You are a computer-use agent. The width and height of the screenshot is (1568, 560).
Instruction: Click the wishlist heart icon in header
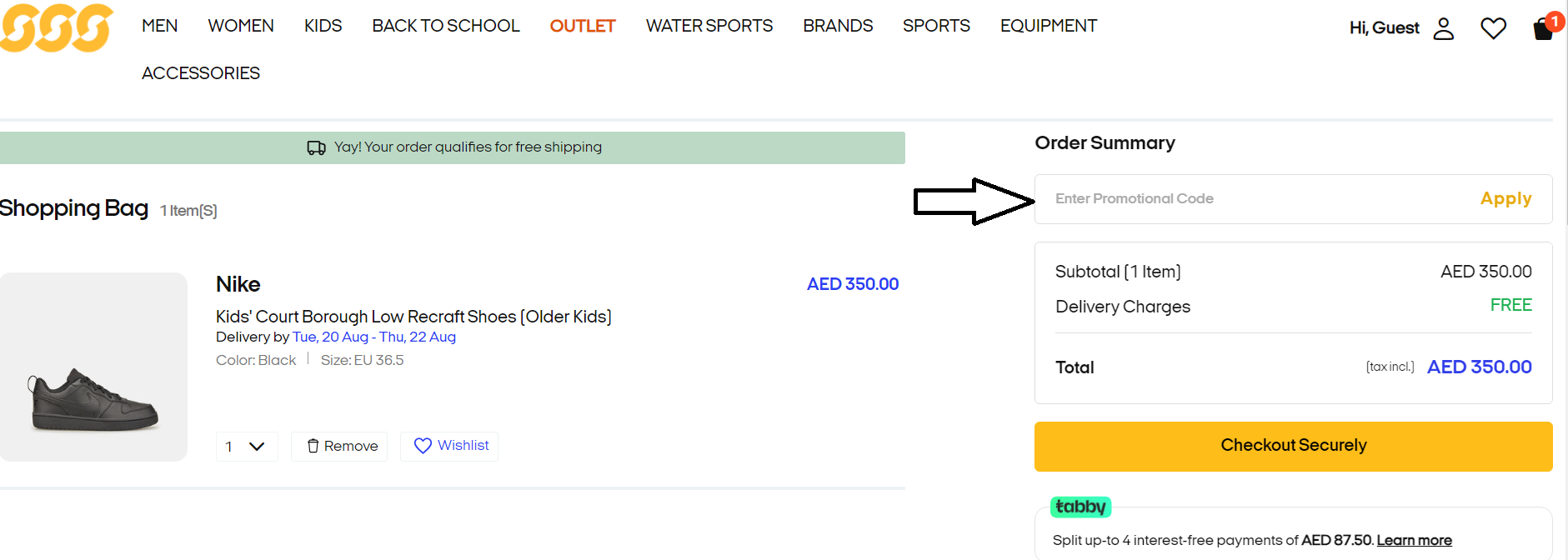(x=1493, y=27)
